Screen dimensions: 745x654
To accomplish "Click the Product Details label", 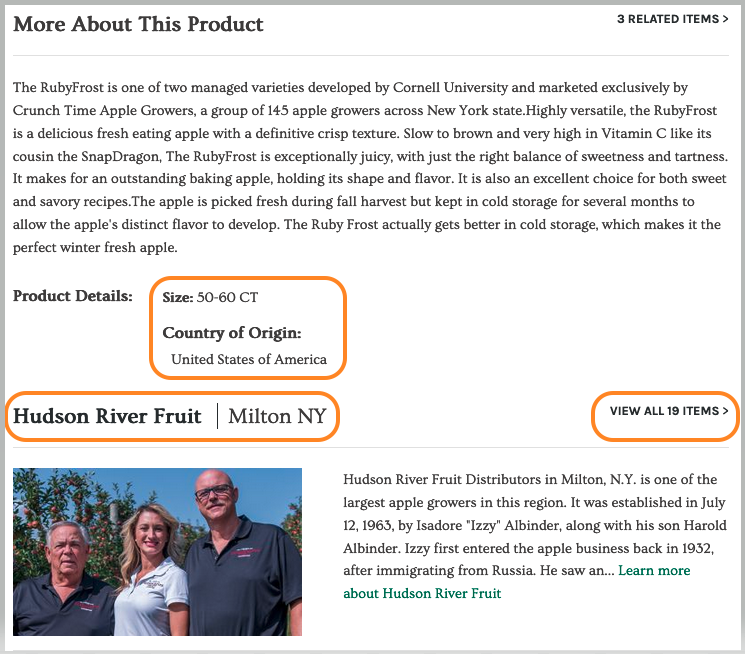I will 73,296.
